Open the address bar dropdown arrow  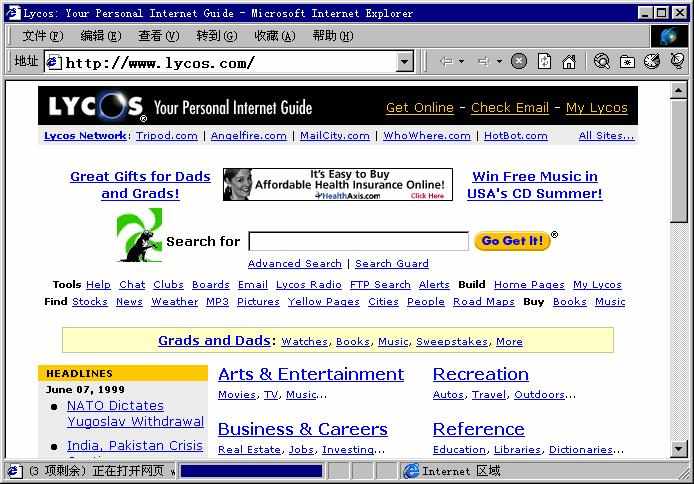click(405, 62)
